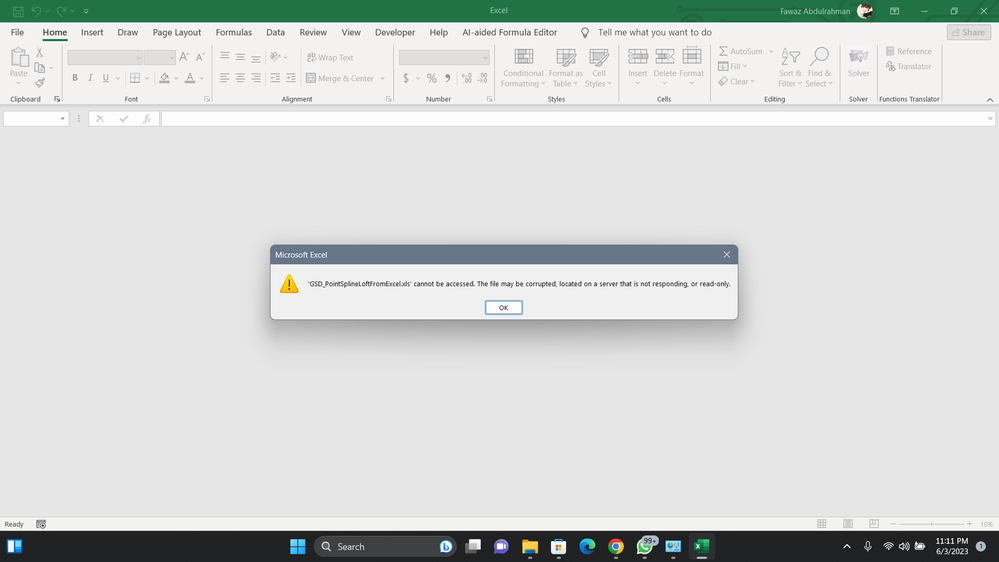999x562 pixels.
Task: Click Reference in Functions Translator
Action: pos(909,51)
